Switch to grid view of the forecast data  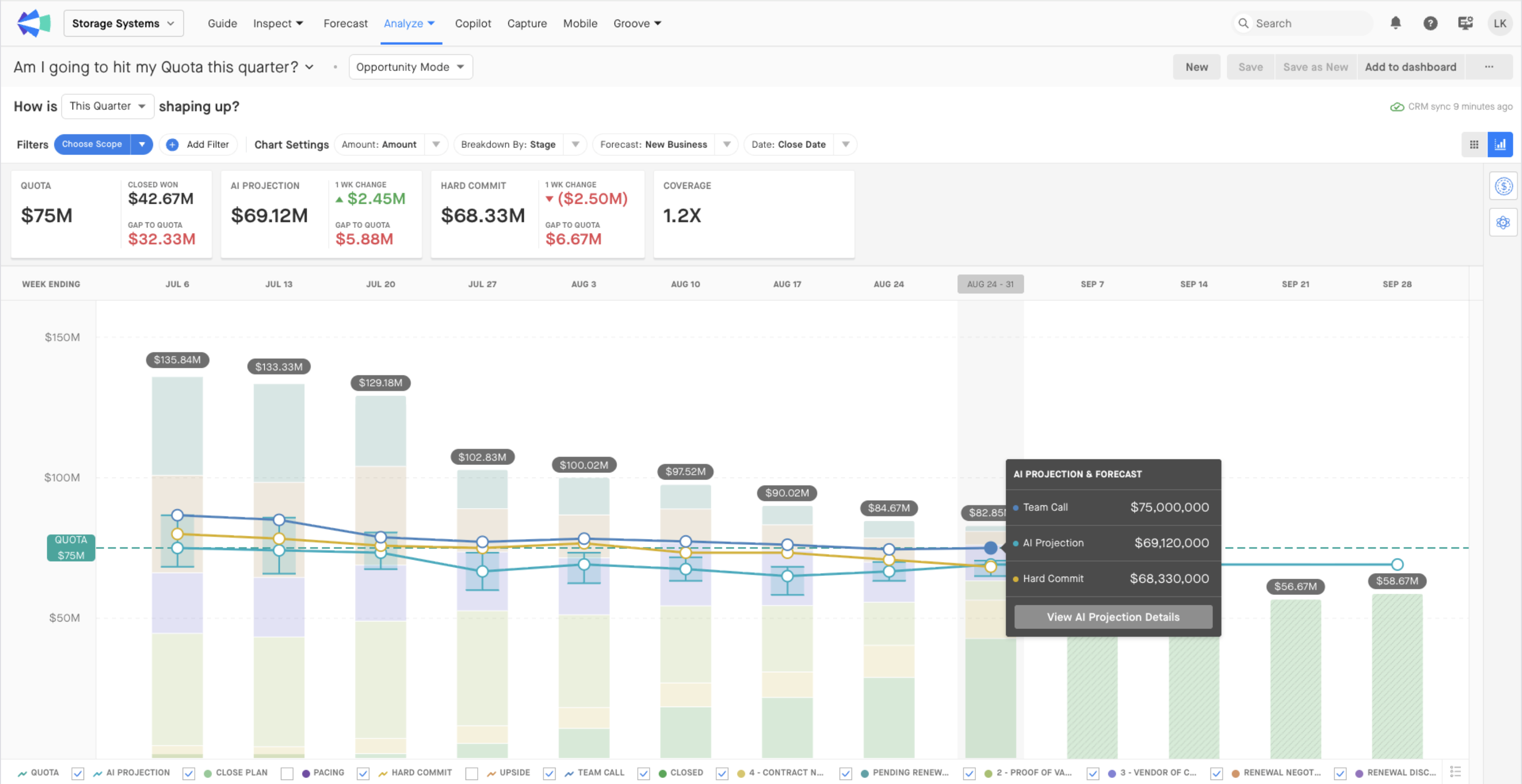(1474, 144)
